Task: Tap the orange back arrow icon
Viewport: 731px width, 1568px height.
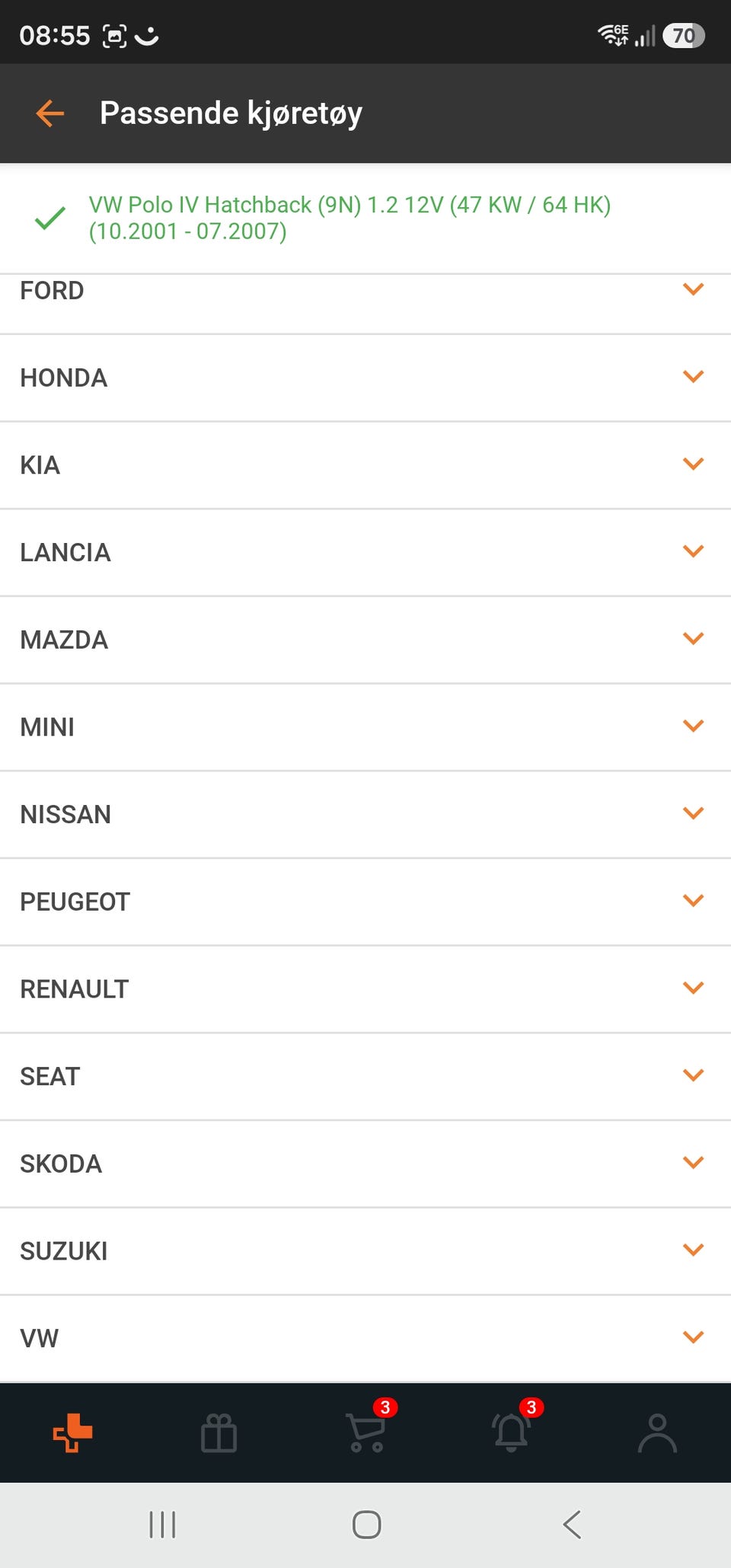Action: [50, 113]
